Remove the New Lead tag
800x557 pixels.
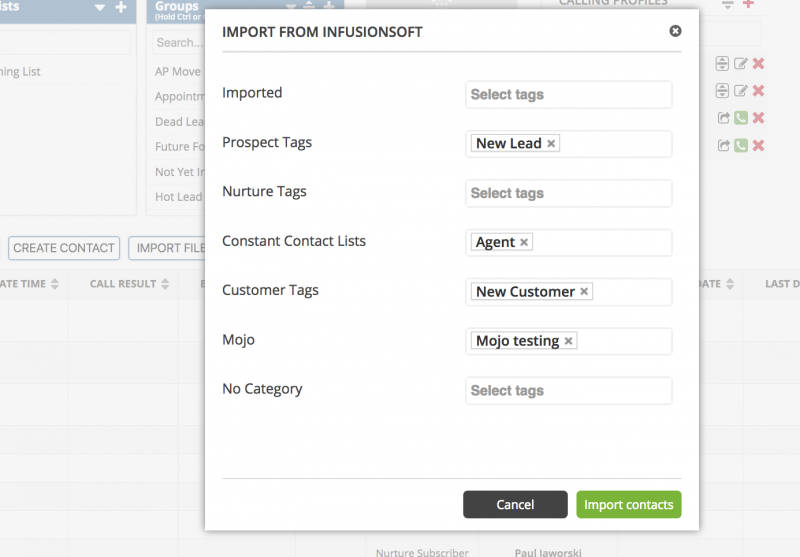(x=551, y=144)
